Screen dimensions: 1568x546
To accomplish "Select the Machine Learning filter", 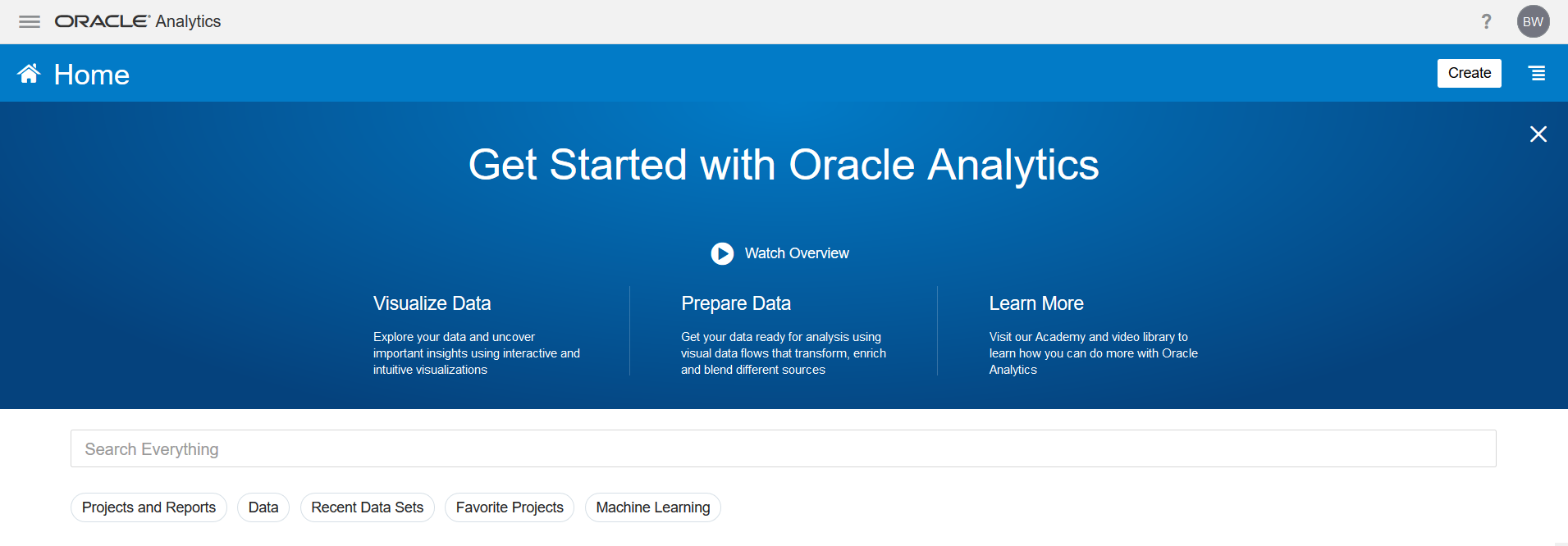I will coord(653,507).
